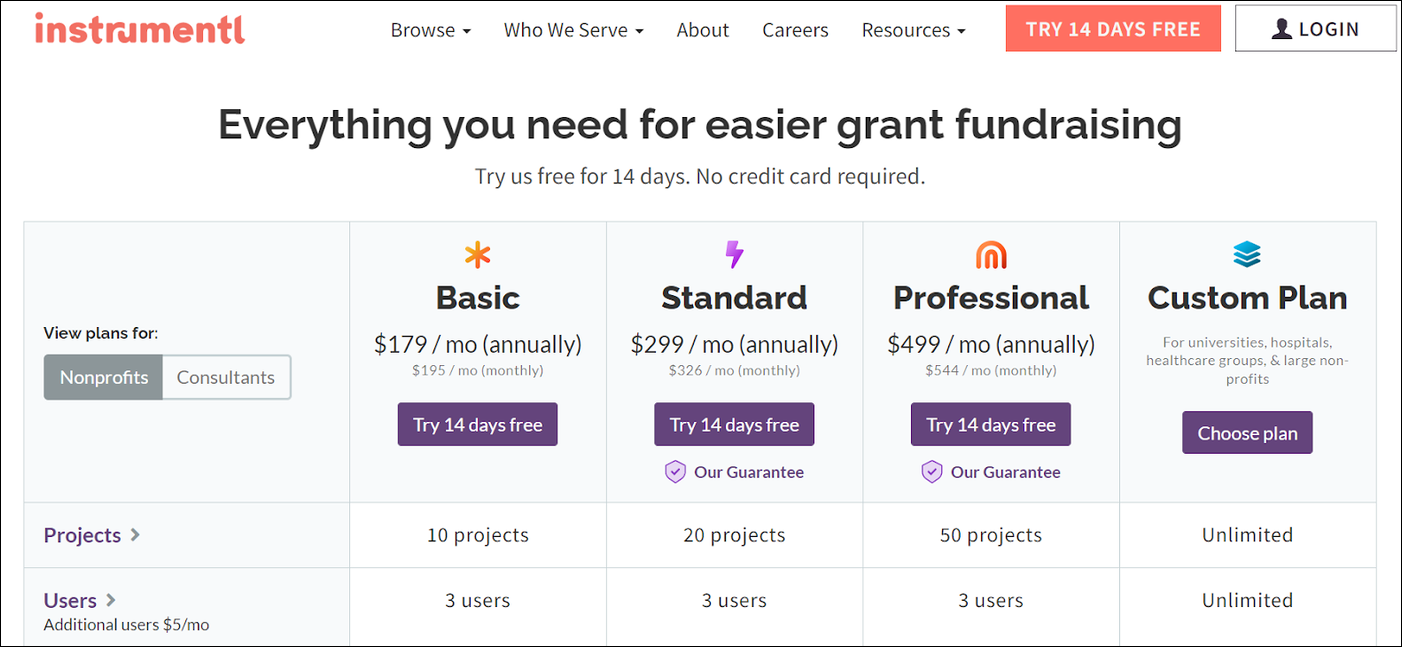The height and width of the screenshot is (647, 1402).
Task: Open the Careers page
Action: (795, 30)
